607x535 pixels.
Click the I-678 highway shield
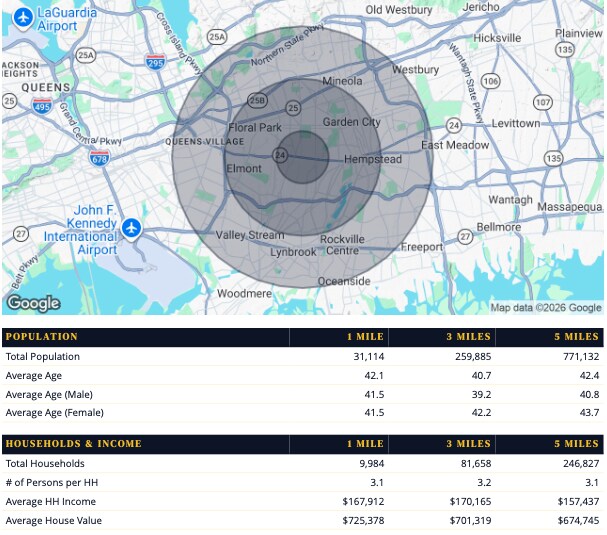coord(99,158)
